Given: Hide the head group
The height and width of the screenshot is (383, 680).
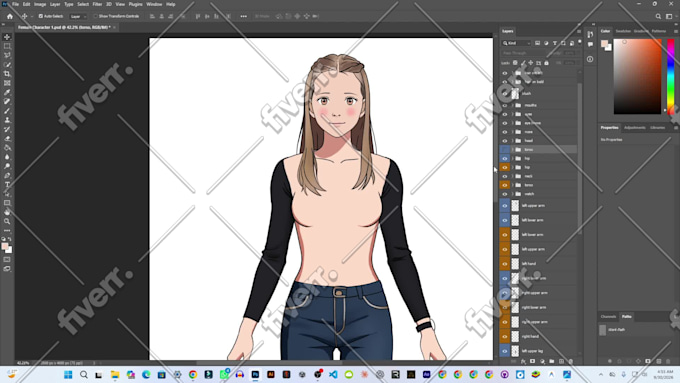Looking at the screenshot, I should 505,141.
